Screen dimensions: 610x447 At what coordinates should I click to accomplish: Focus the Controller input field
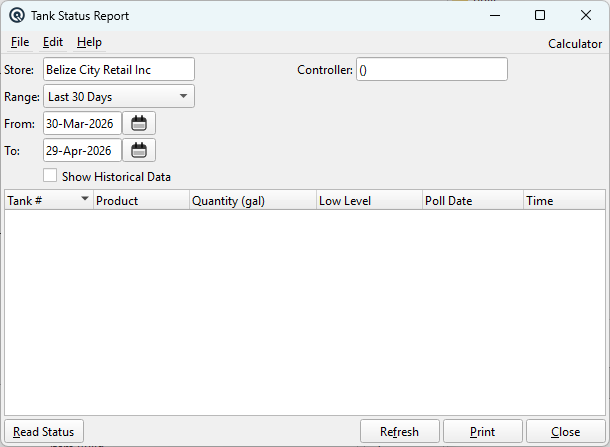click(432, 70)
